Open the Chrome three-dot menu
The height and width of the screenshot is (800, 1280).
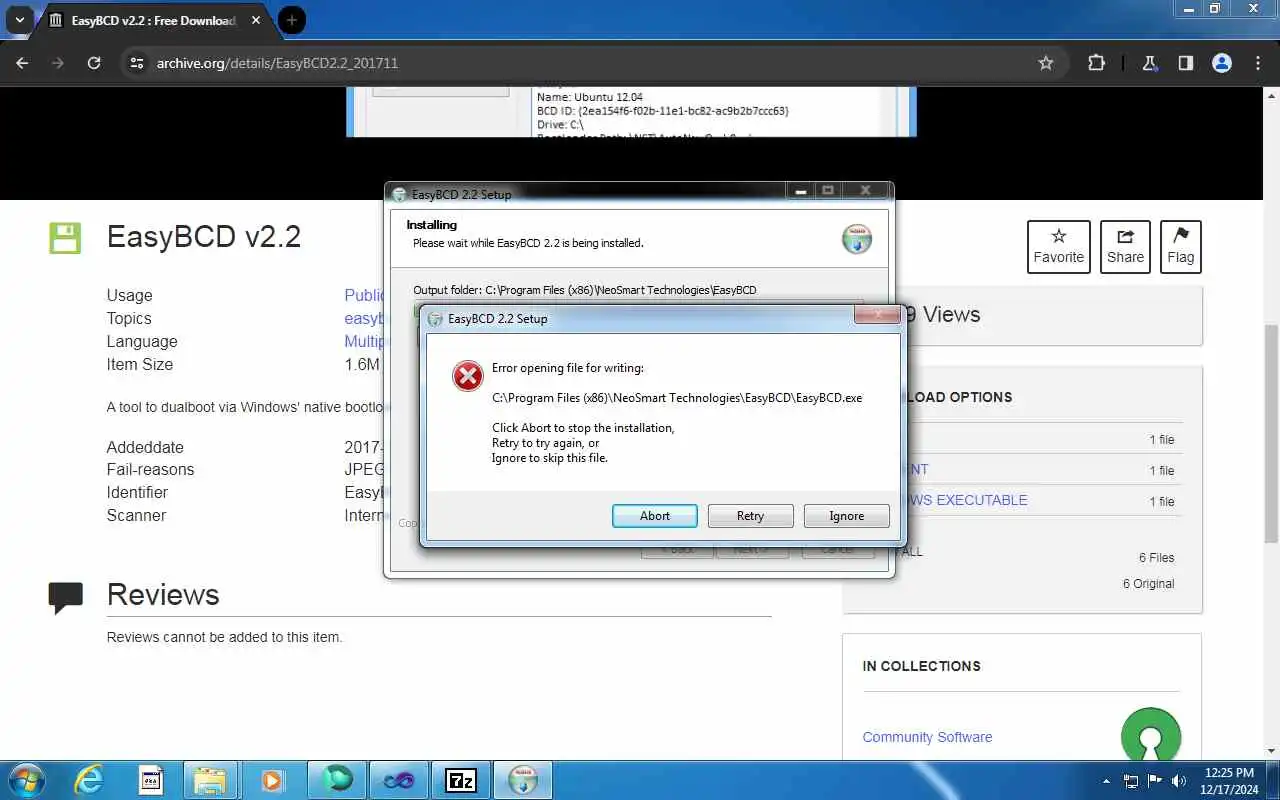click(x=1258, y=63)
